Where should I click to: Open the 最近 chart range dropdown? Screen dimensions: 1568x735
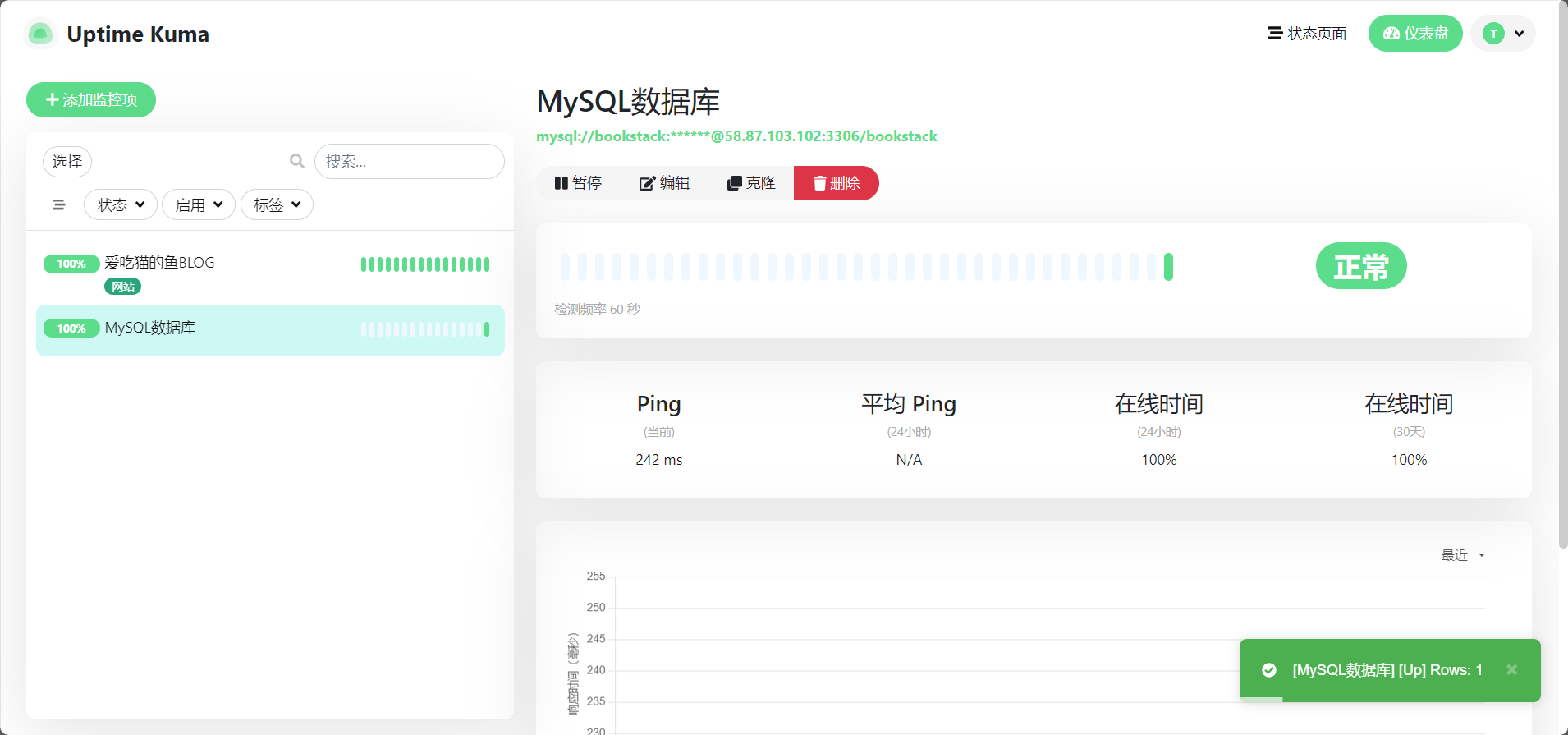1463,555
